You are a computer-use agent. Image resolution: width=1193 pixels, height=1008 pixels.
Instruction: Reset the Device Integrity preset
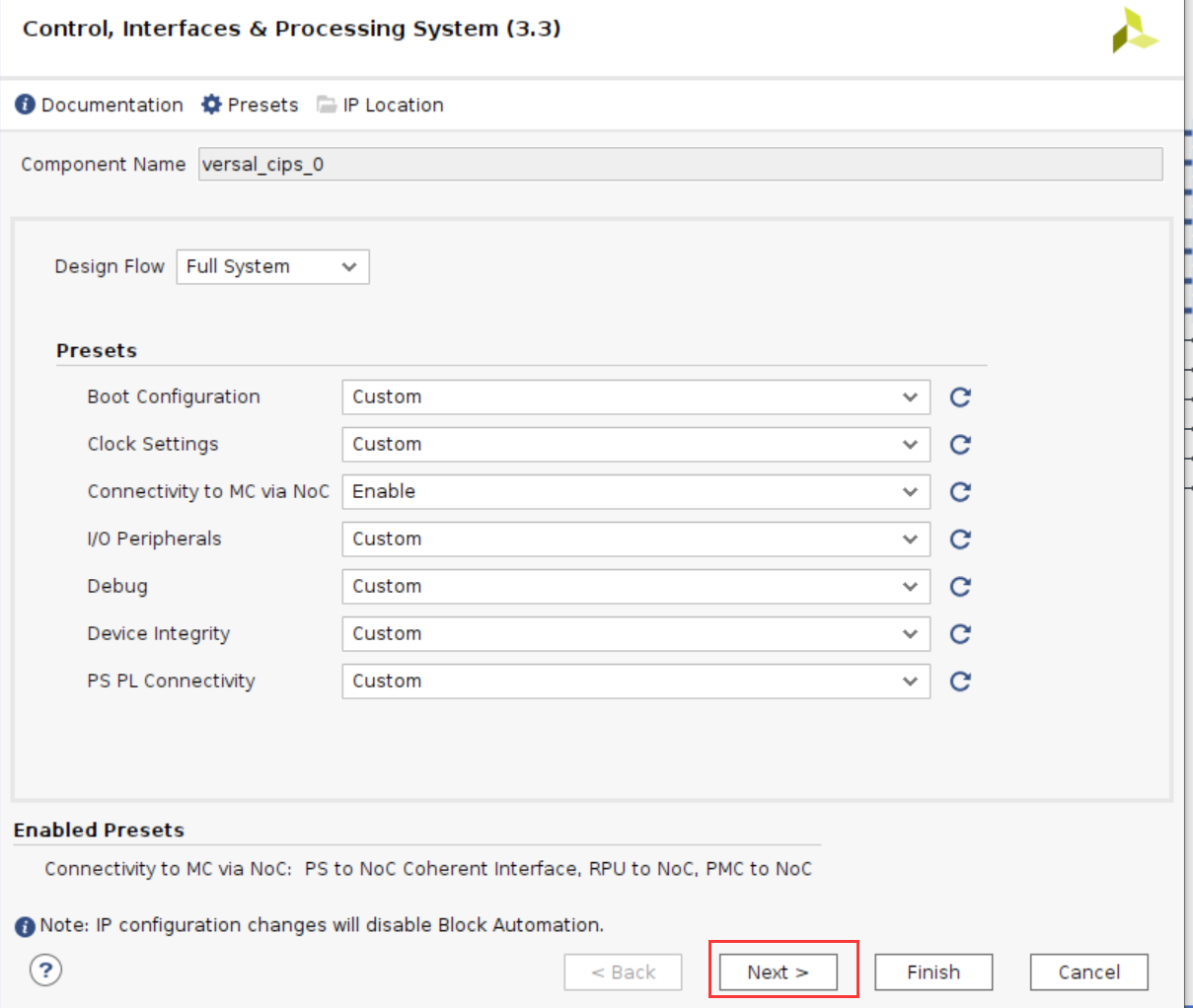[960, 634]
